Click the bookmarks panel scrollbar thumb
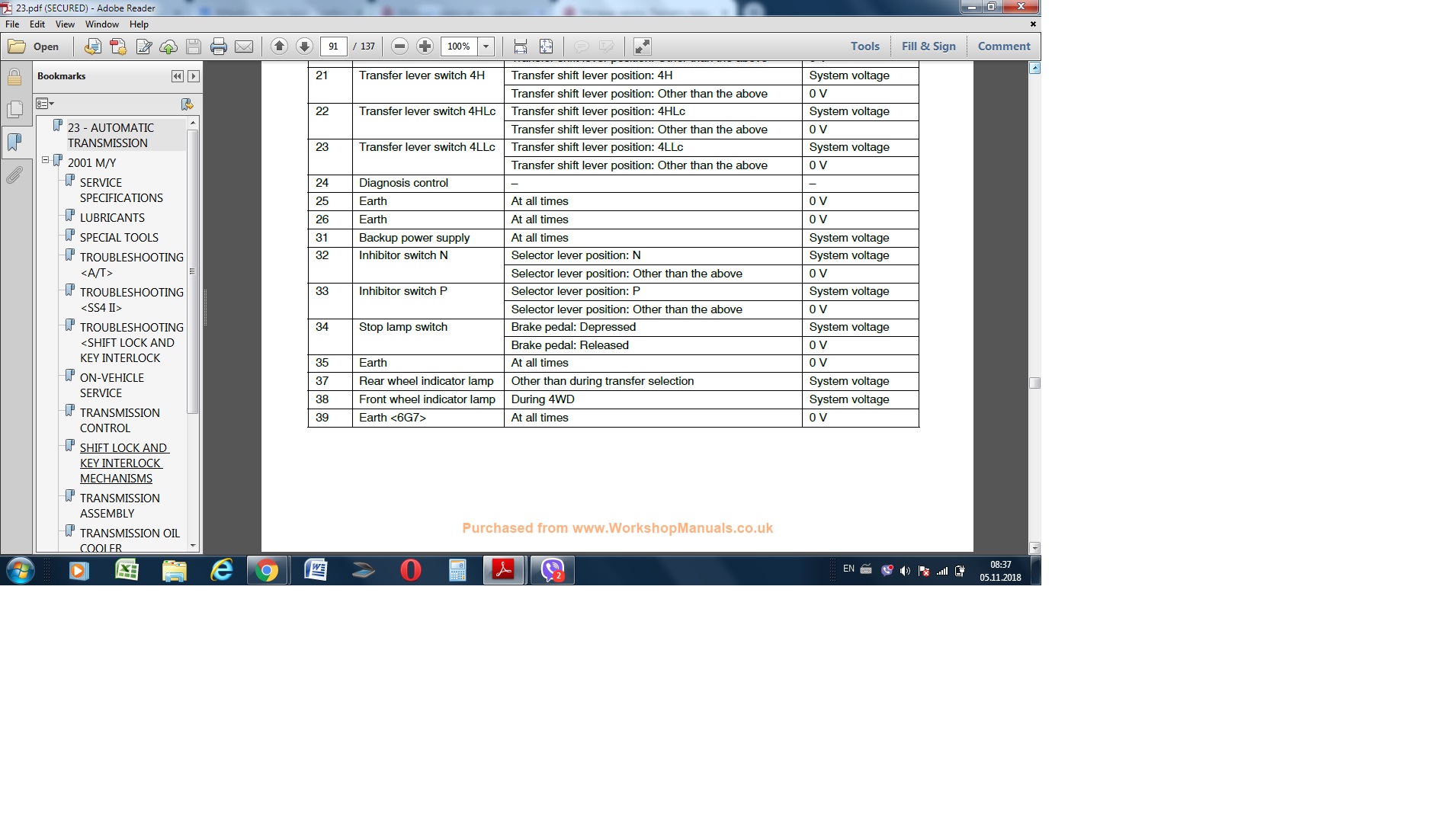This screenshot has height=814, width=1456. (193, 271)
